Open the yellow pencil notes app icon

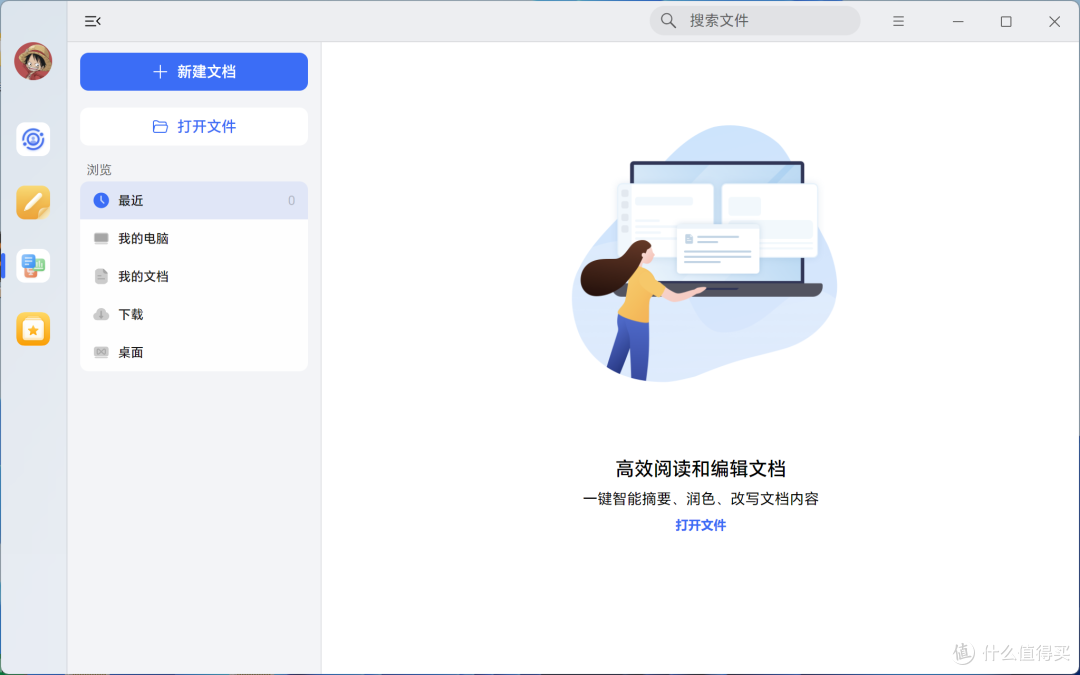pos(33,202)
